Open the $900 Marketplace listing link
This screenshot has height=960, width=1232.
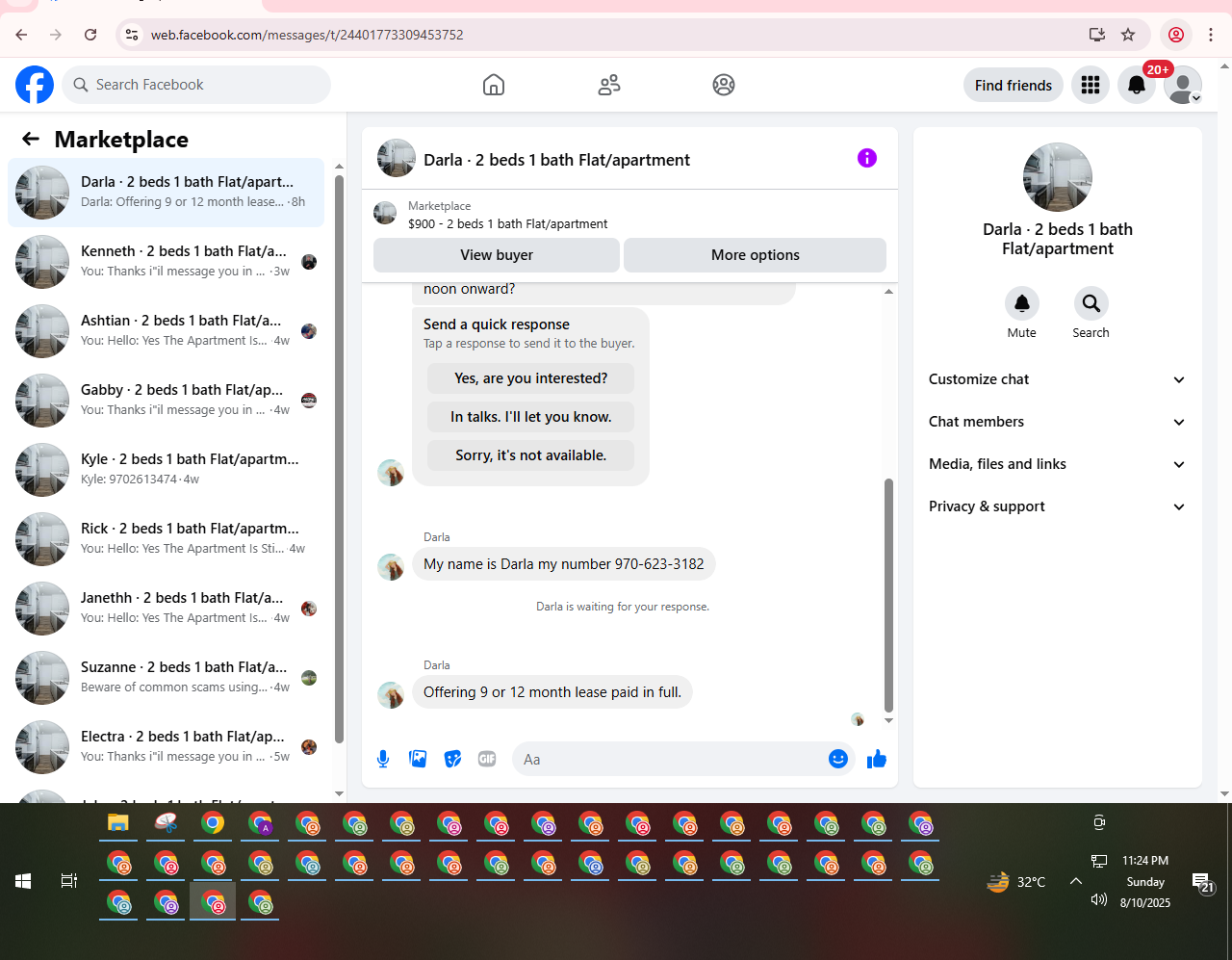point(507,223)
